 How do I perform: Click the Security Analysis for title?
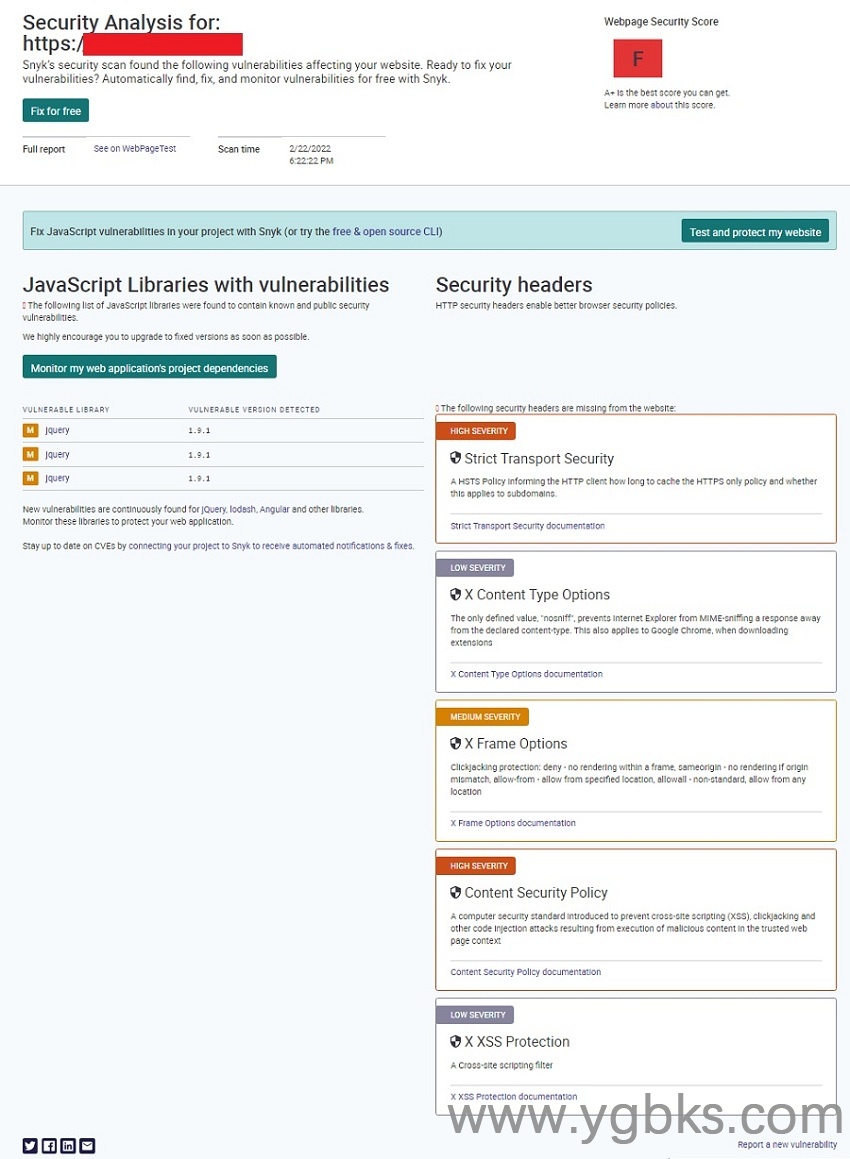point(121,22)
